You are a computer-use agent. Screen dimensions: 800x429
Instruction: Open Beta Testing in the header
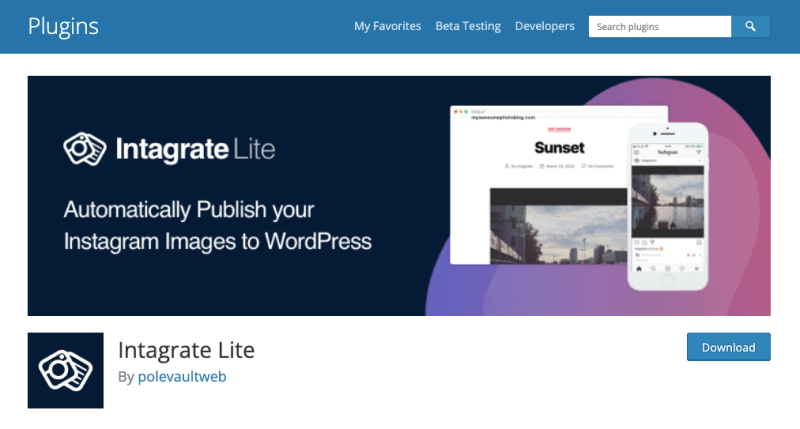468,26
